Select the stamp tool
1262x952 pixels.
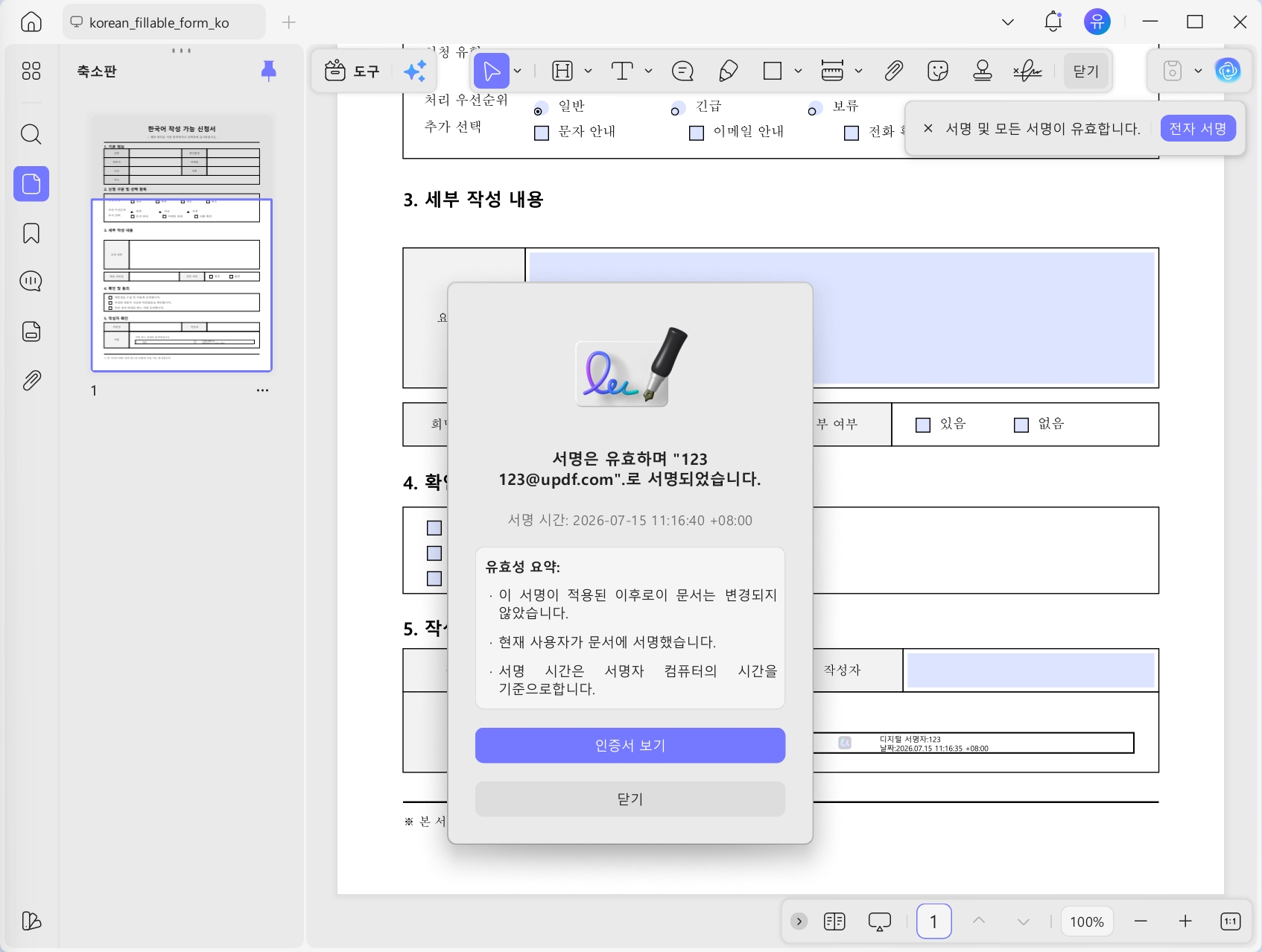click(983, 71)
